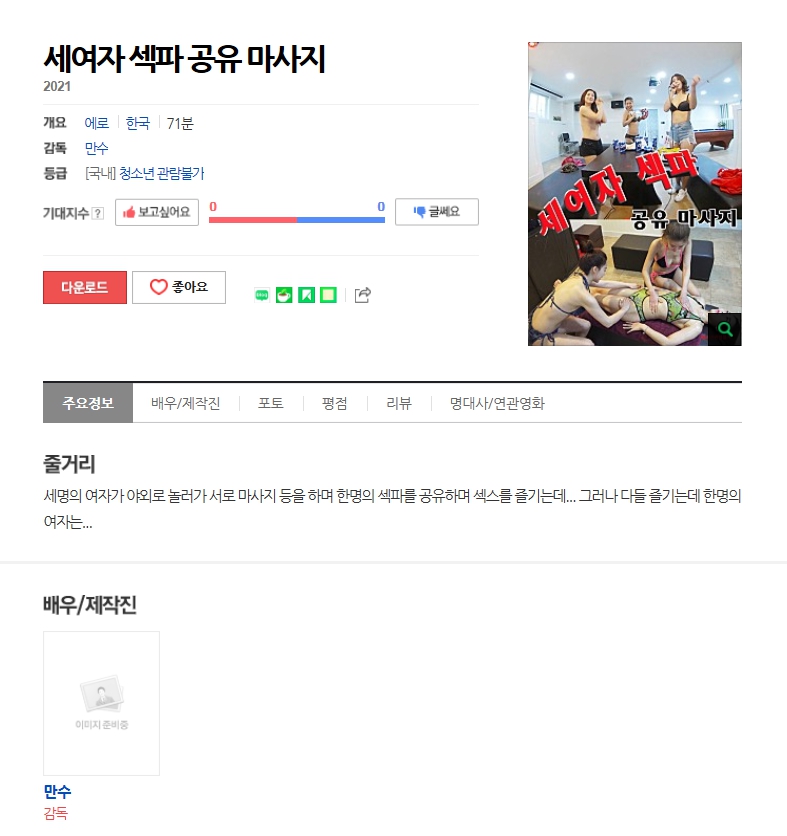Open the external share arrow icon

click(x=363, y=295)
